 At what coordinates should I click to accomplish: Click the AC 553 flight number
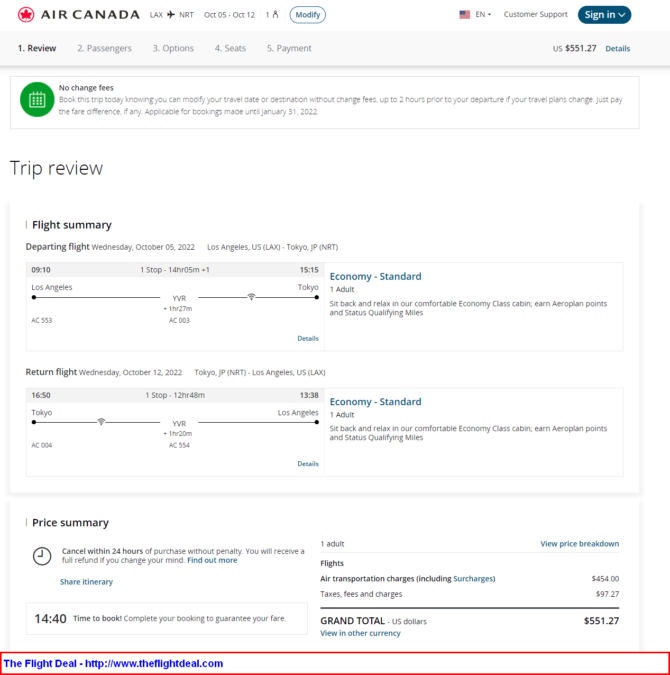42,320
